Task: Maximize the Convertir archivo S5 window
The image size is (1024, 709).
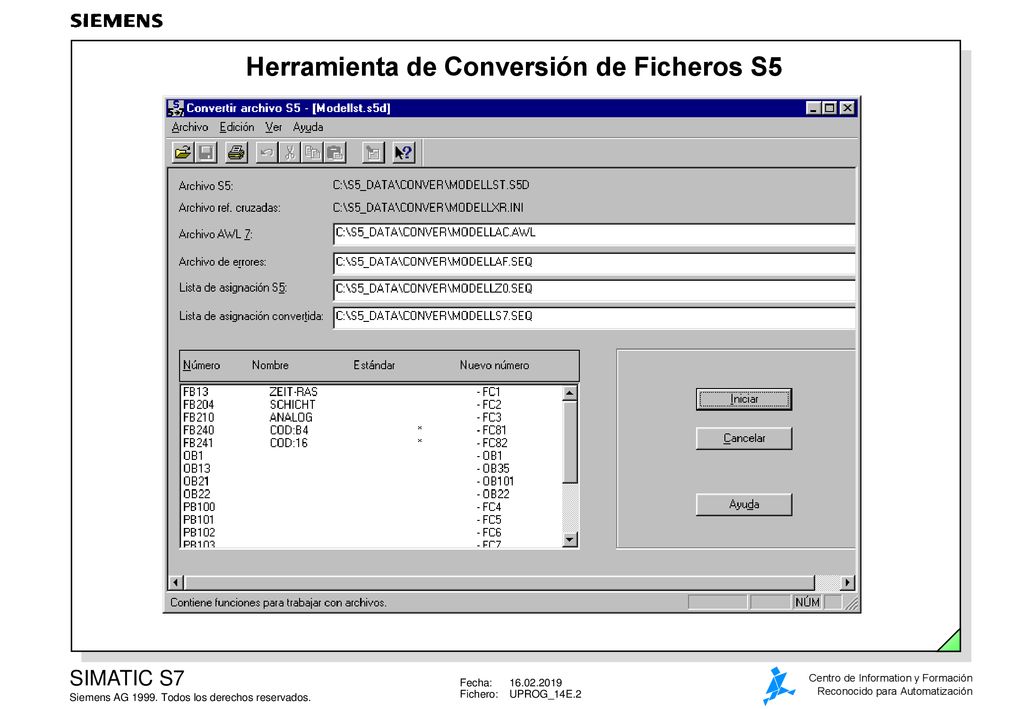Action: 829,108
